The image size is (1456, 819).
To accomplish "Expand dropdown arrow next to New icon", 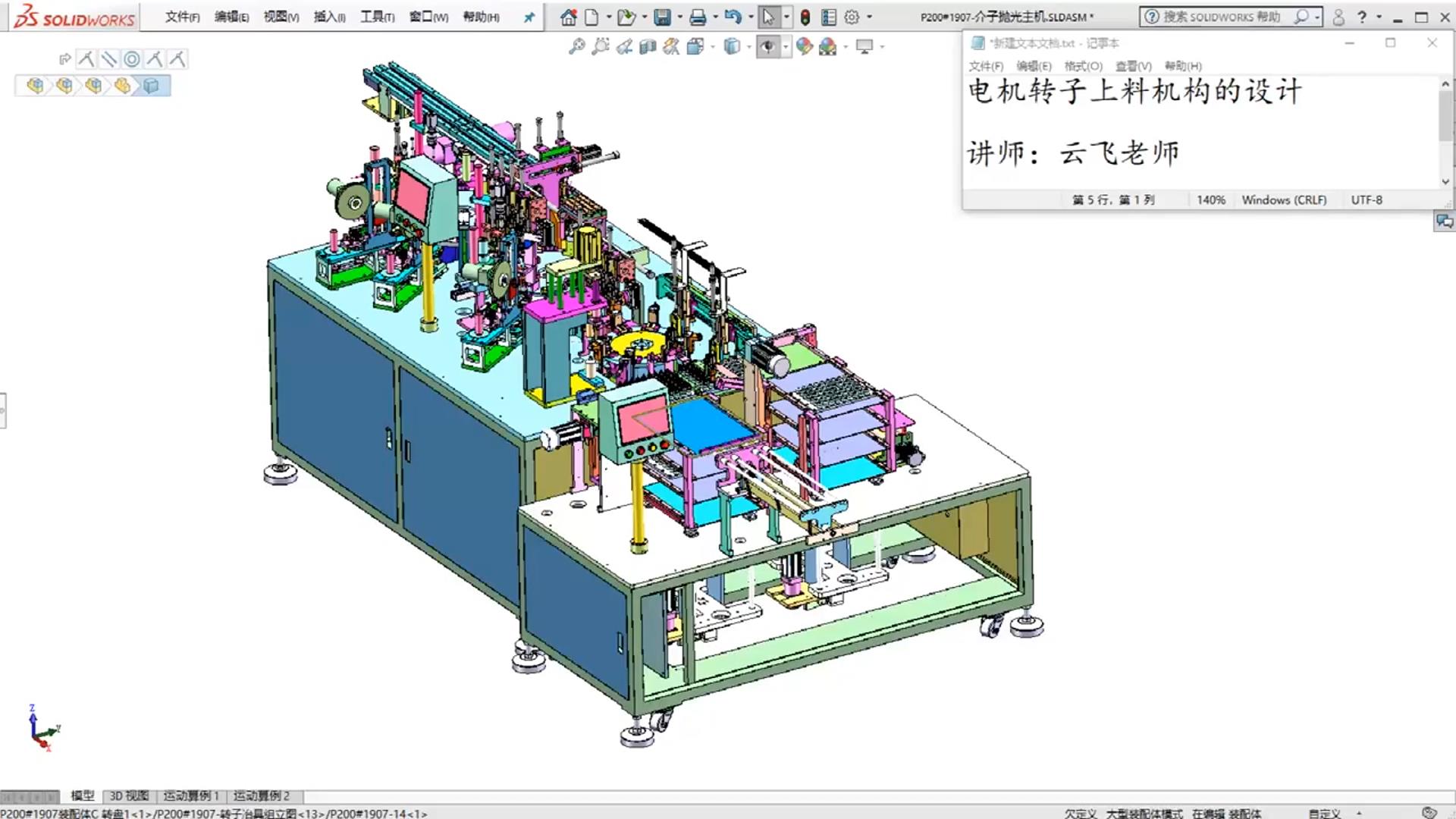I will pyautogui.click(x=609, y=17).
